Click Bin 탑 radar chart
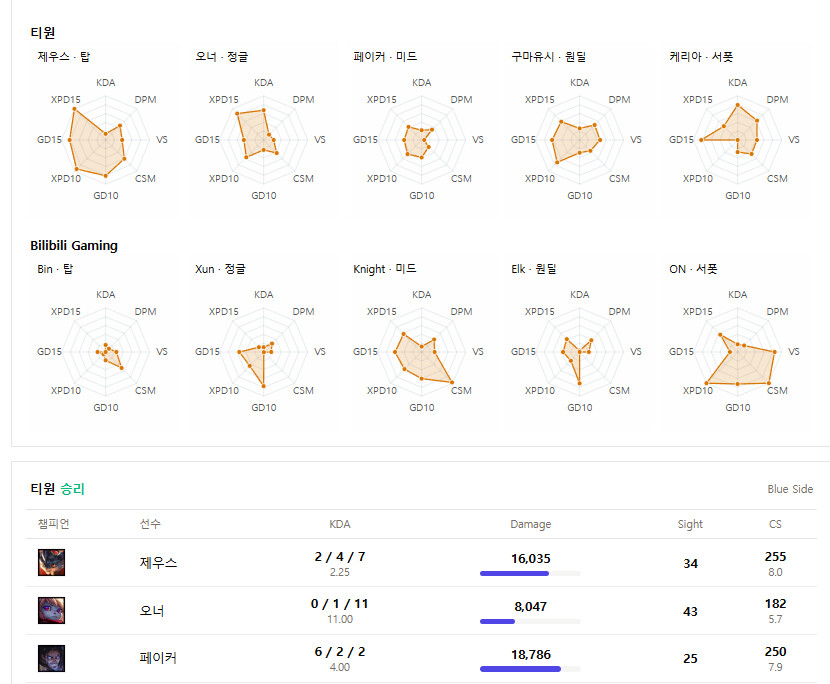The height and width of the screenshot is (684, 830). coord(106,352)
